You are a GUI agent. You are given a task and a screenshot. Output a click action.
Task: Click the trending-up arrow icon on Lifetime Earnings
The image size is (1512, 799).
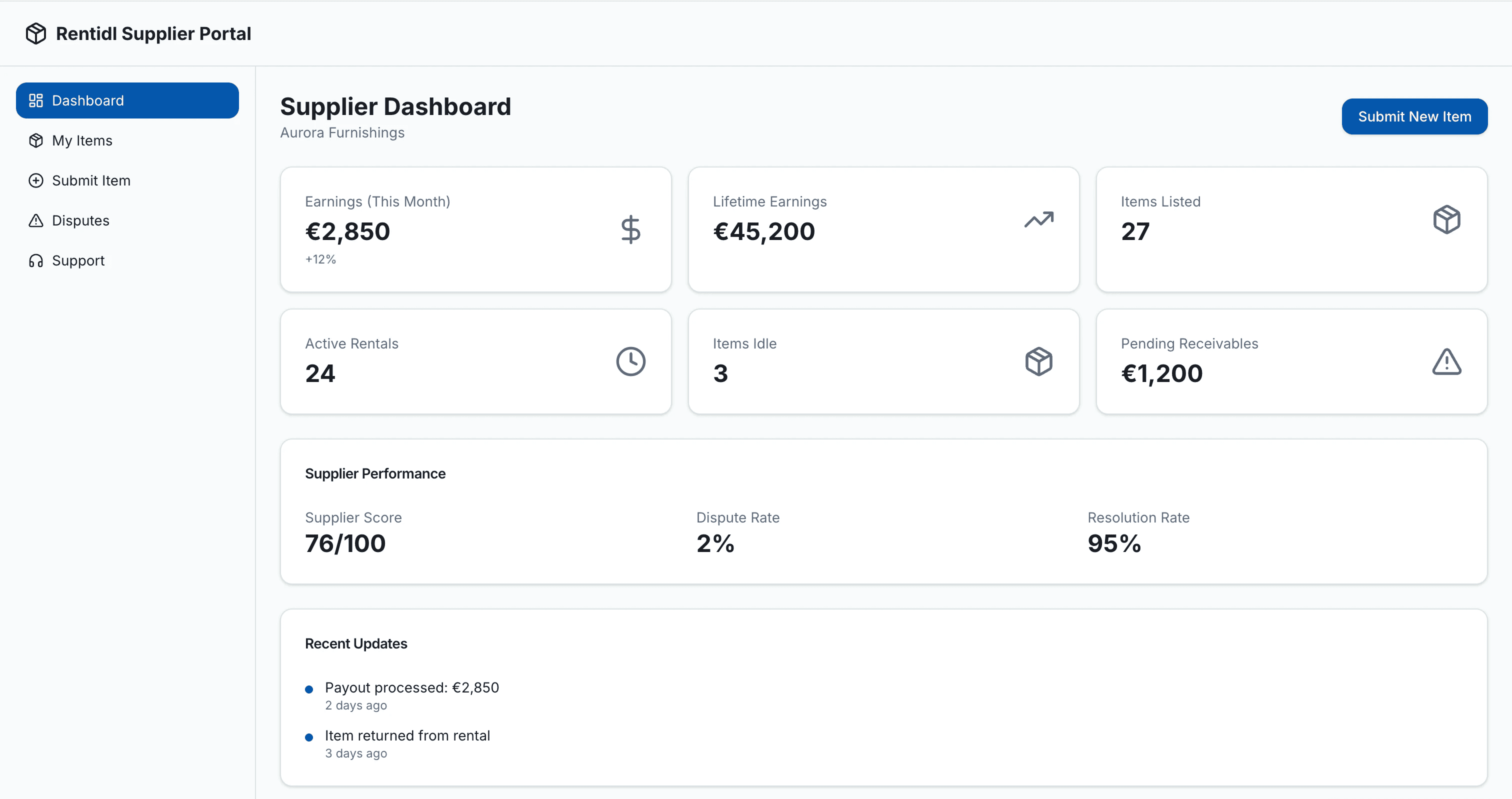1038,219
